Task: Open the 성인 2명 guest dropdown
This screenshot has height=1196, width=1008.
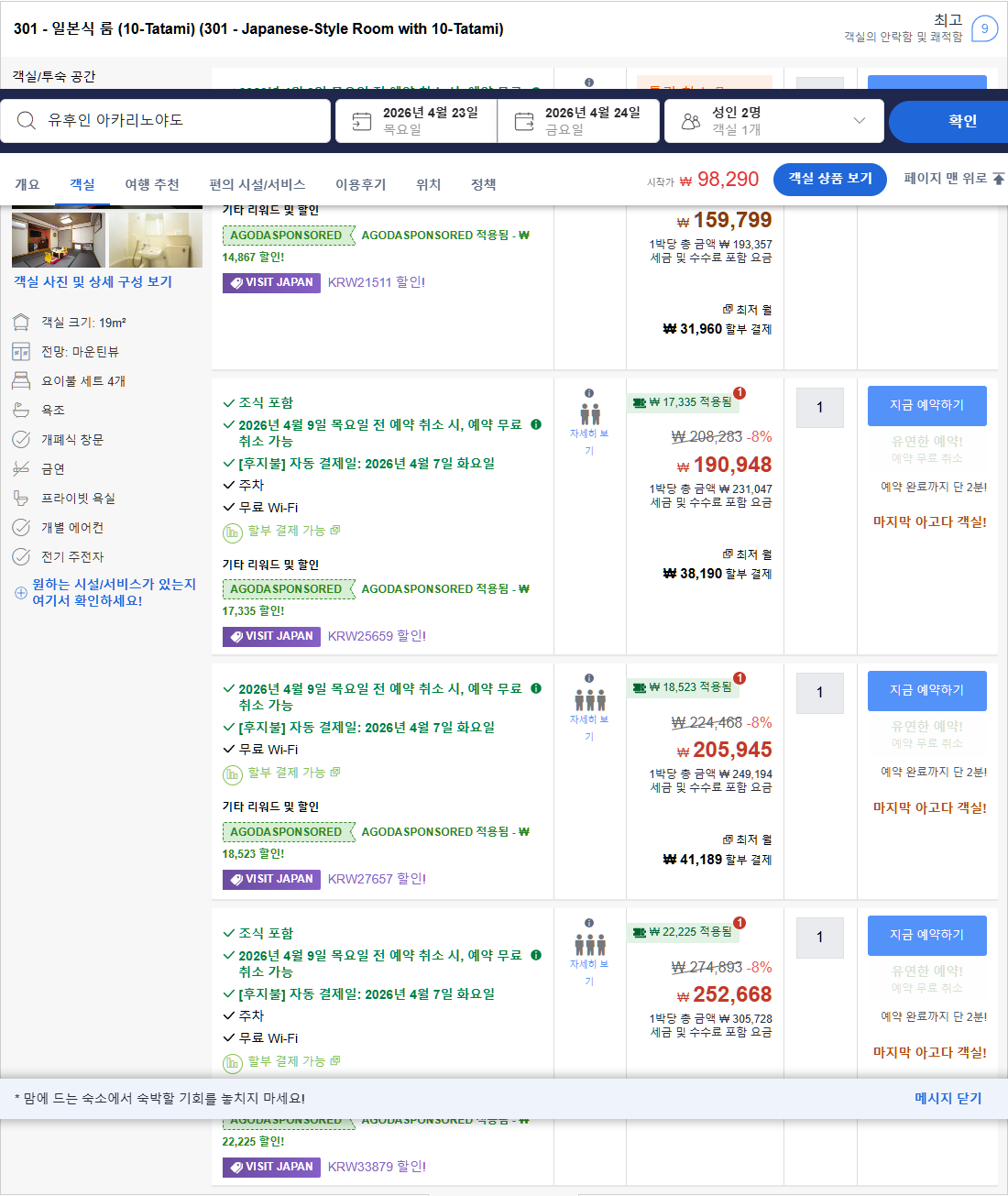Action: [x=774, y=120]
